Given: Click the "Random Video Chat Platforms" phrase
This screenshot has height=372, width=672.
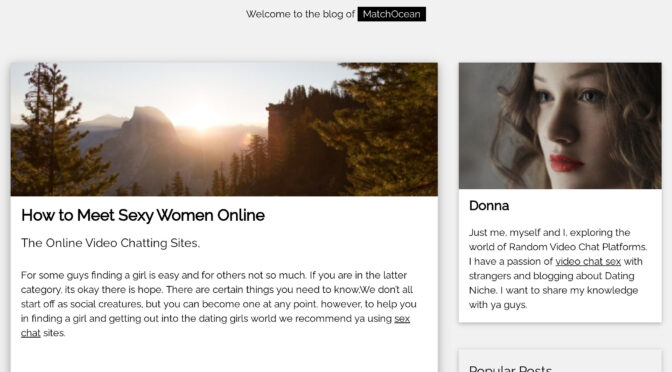Looking at the screenshot, I should (x=578, y=247).
